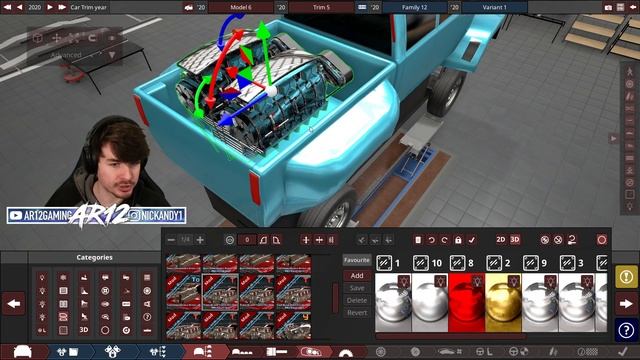Choose the horizontal bar category icon
This screenshot has height=360, width=640.
click(x=147, y=329)
